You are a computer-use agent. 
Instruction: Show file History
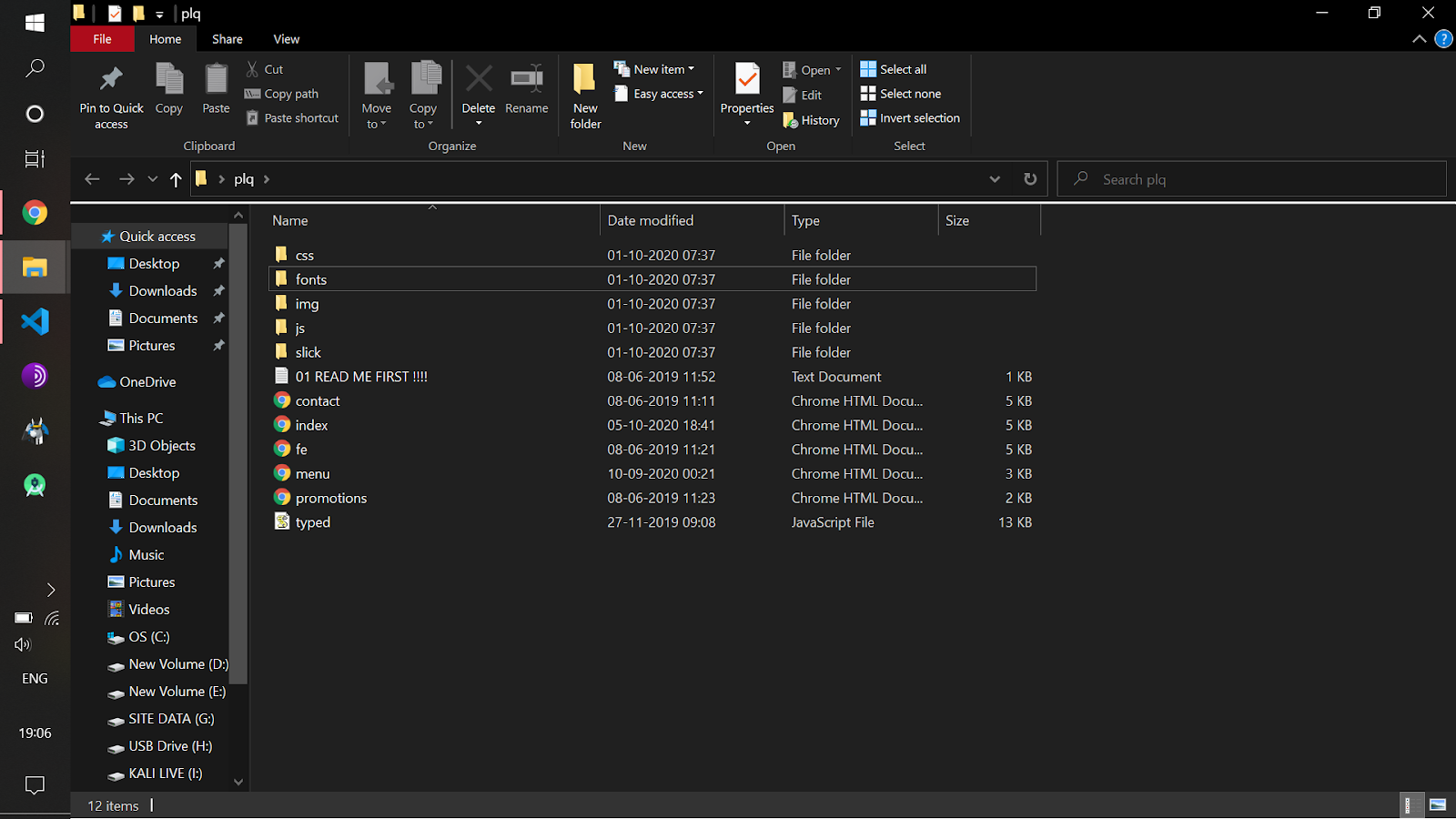pos(812,120)
